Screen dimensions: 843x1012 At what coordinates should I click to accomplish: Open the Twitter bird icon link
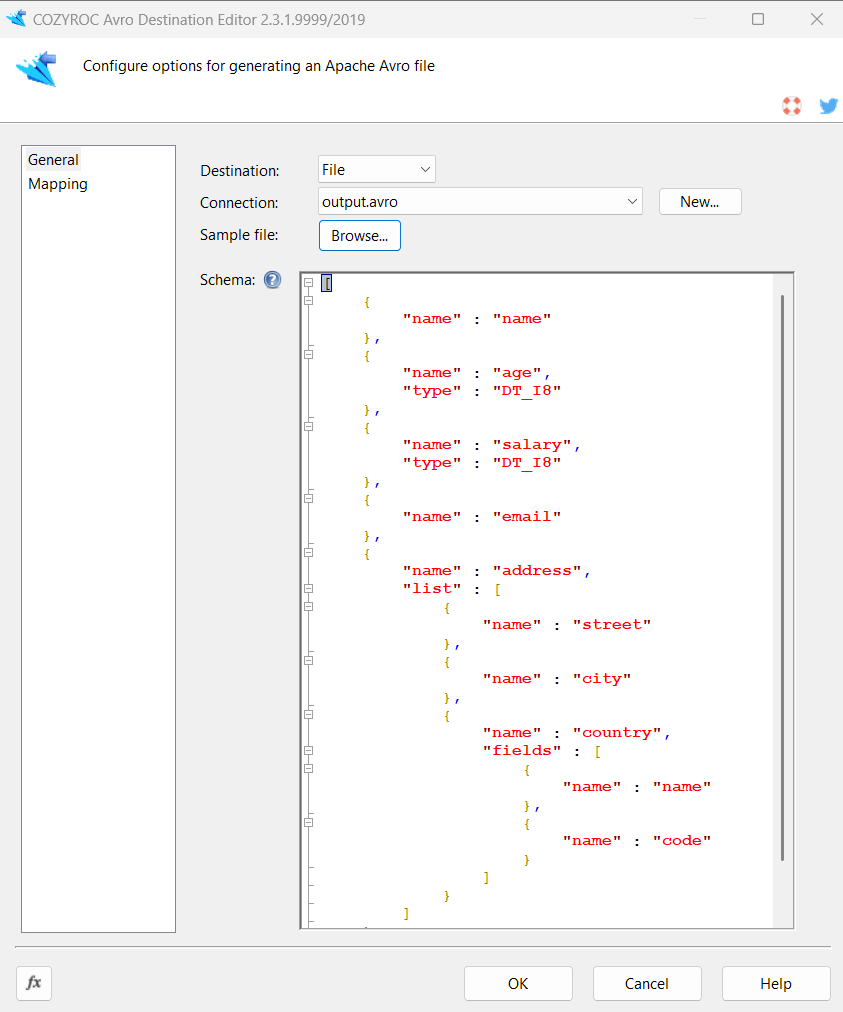tap(828, 106)
